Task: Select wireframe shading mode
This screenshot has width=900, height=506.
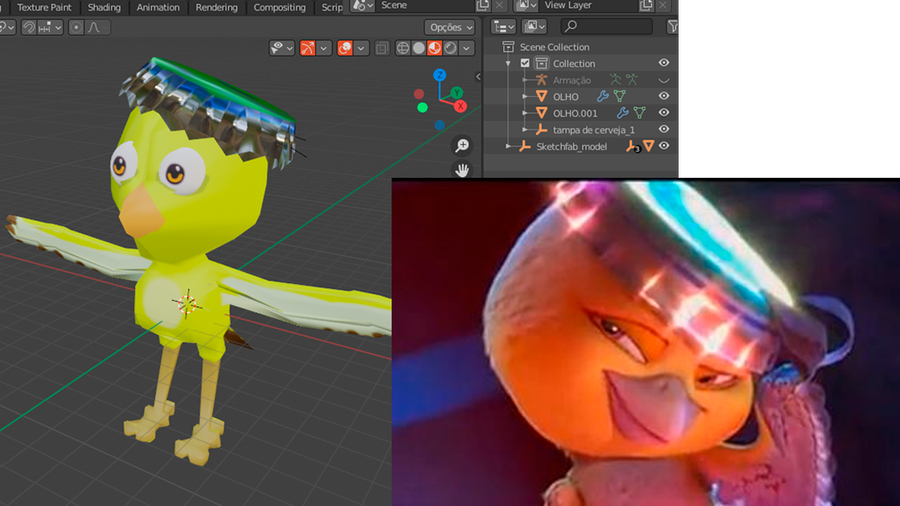Action: [403, 48]
